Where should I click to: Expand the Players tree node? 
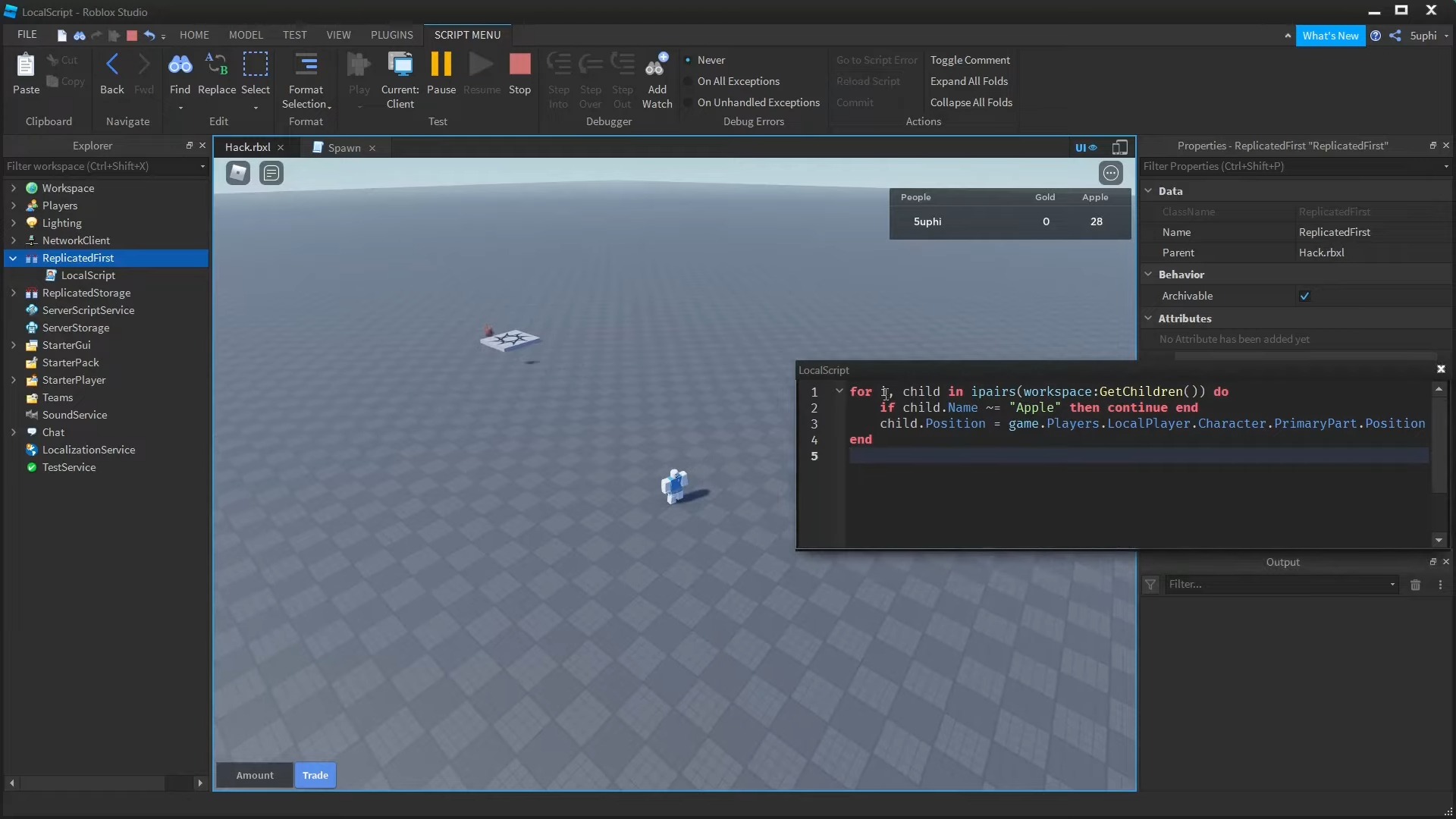coord(13,205)
